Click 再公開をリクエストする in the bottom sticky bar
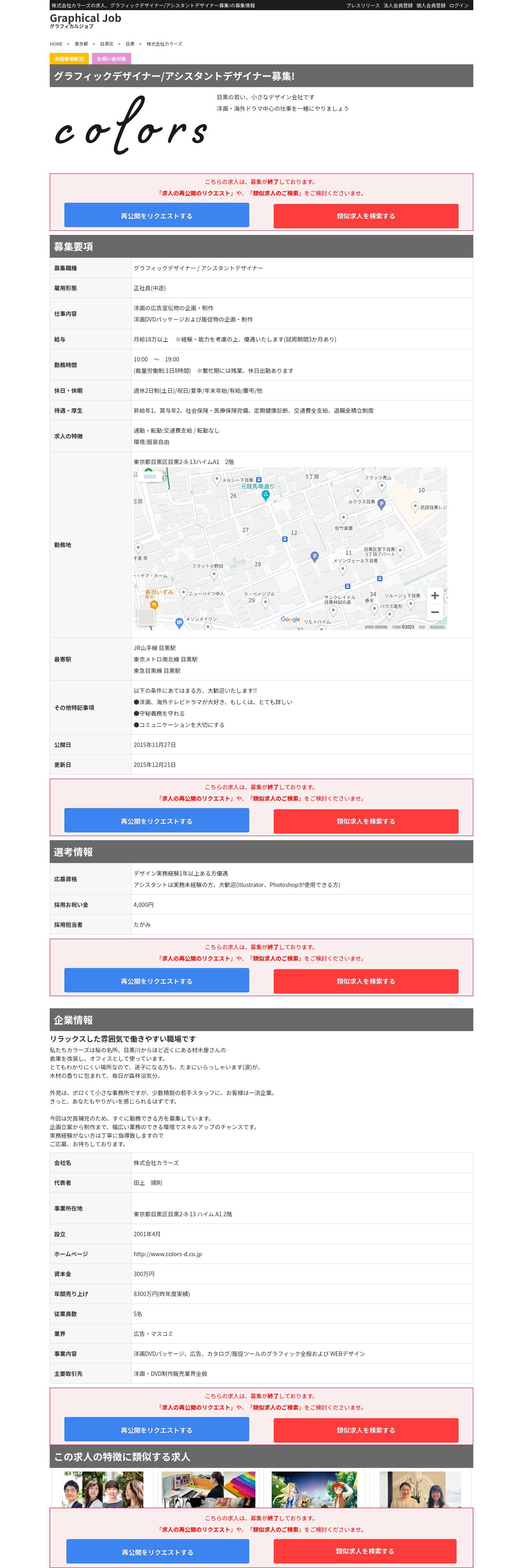 (x=158, y=1552)
